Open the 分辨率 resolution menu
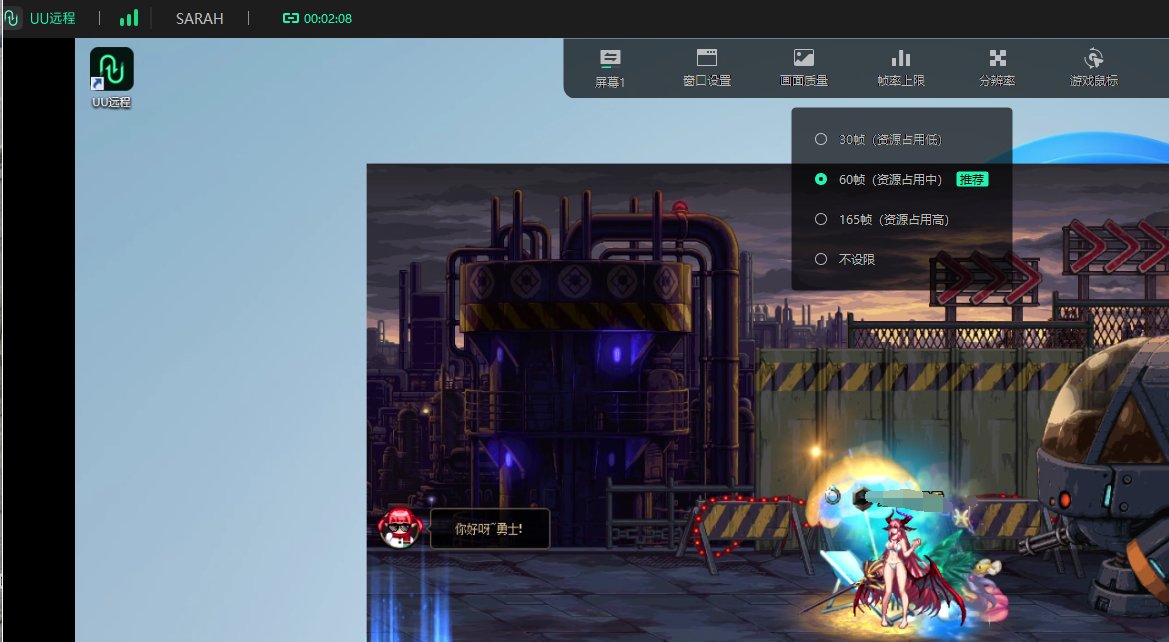The height and width of the screenshot is (642, 1169). tap(998, 69)
